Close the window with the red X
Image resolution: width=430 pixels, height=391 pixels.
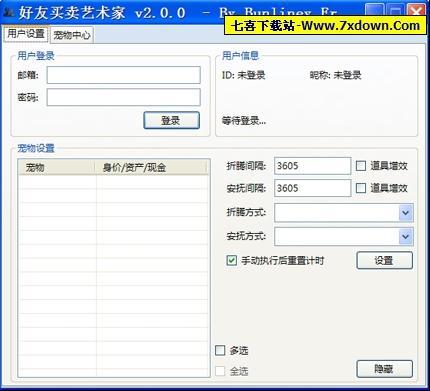(417, 11)
